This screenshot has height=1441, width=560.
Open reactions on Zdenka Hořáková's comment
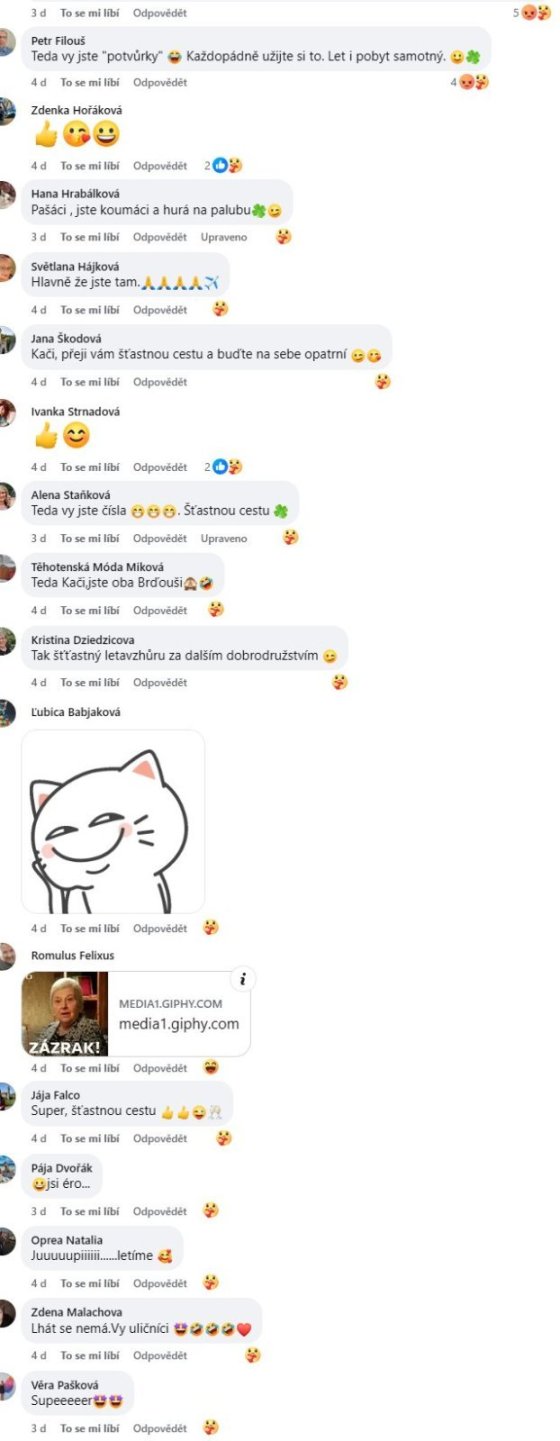pos(228,166)
